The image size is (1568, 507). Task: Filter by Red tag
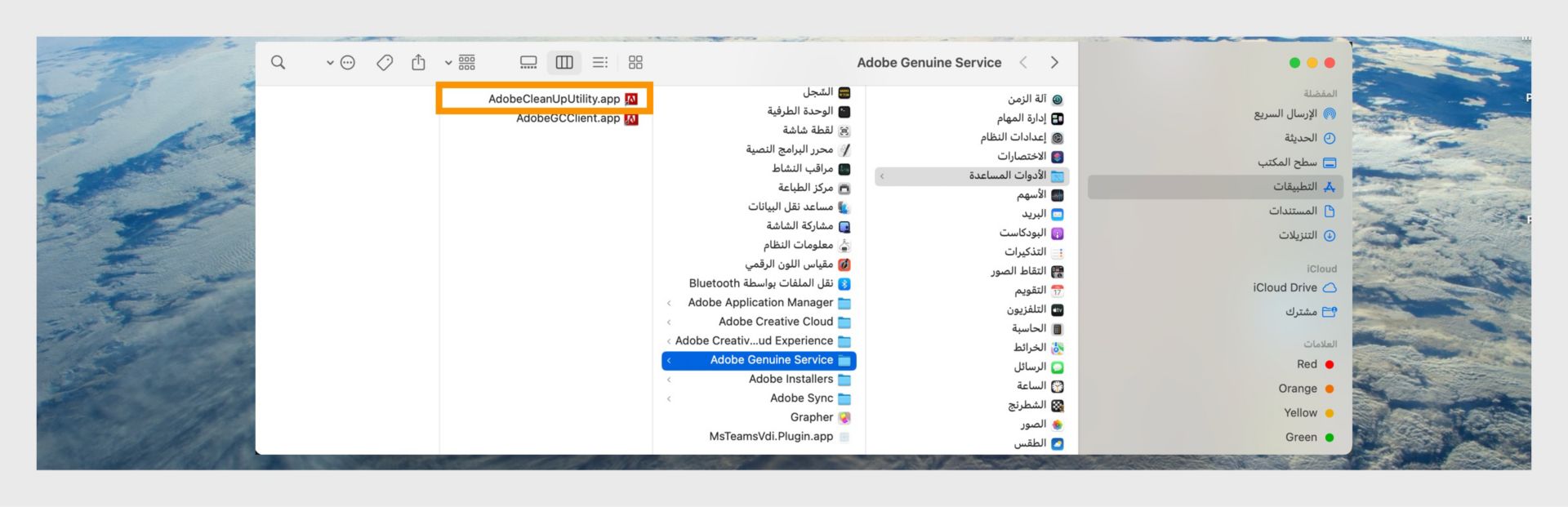(x=1315, y=365)
